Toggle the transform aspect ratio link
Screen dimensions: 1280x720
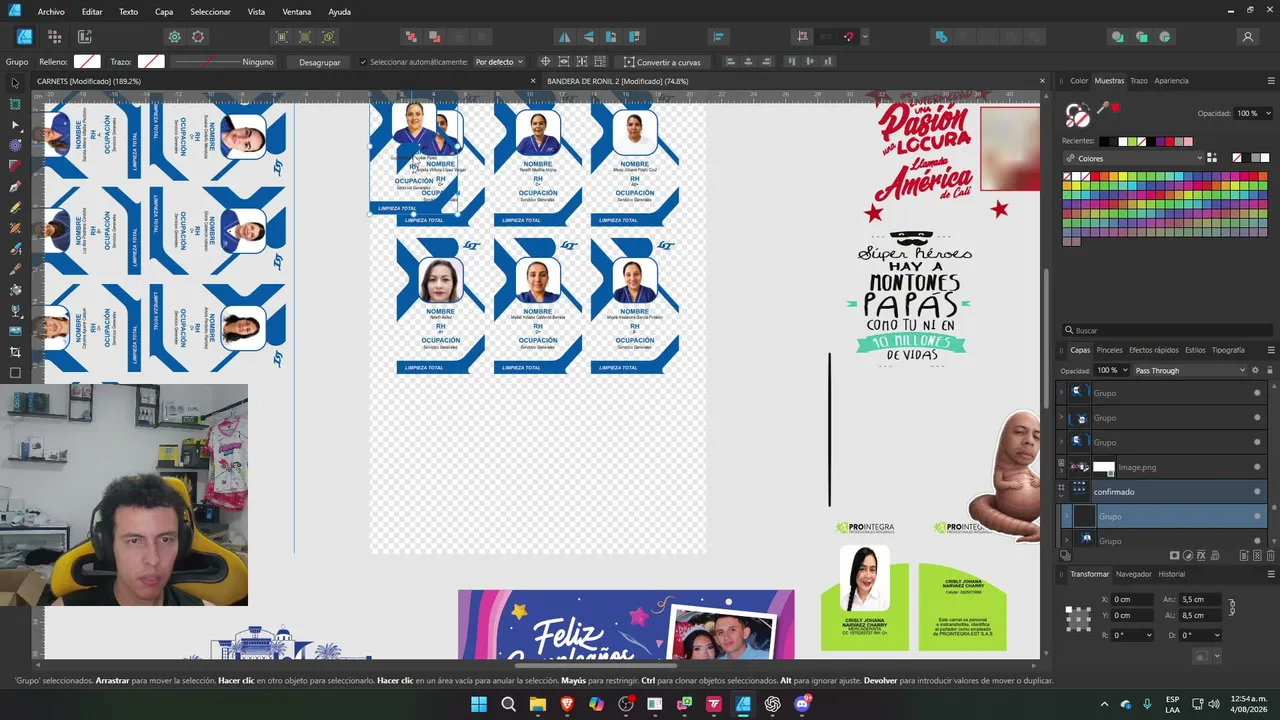1232,607
